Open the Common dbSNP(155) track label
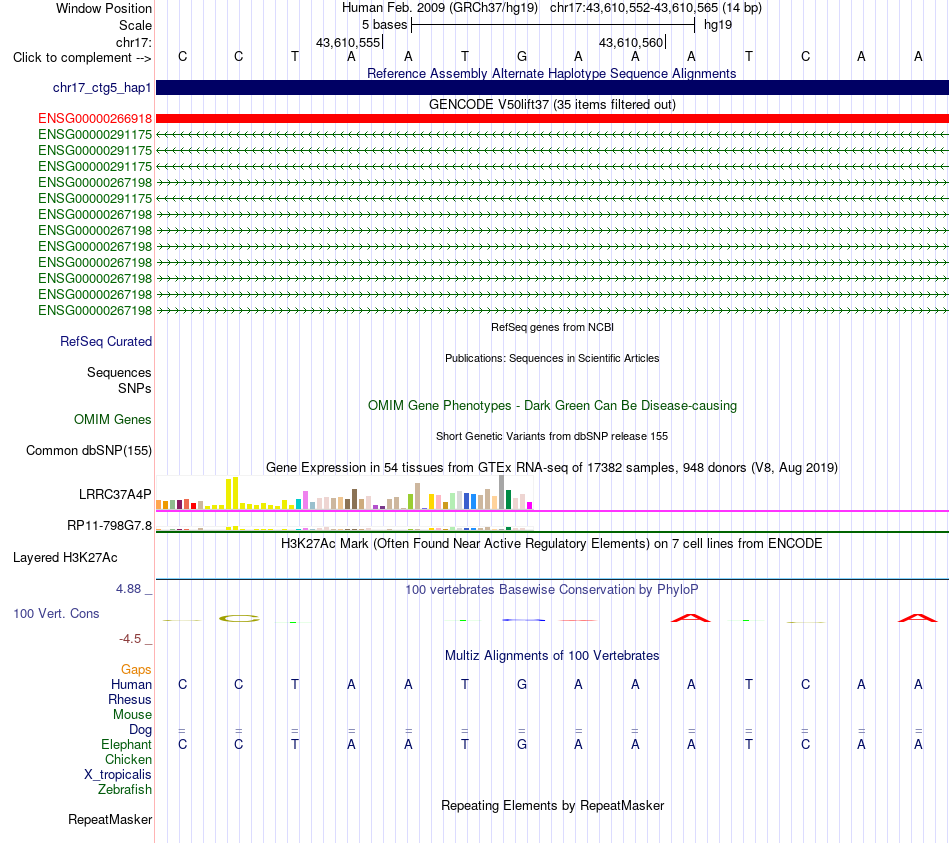The image size is (950, 843). 89,450
